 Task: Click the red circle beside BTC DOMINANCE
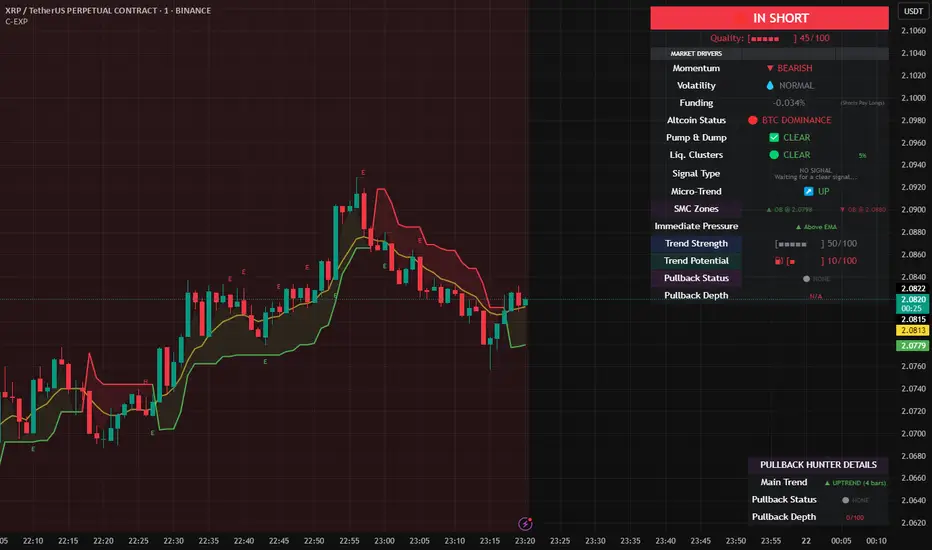[x=752, y=120]
